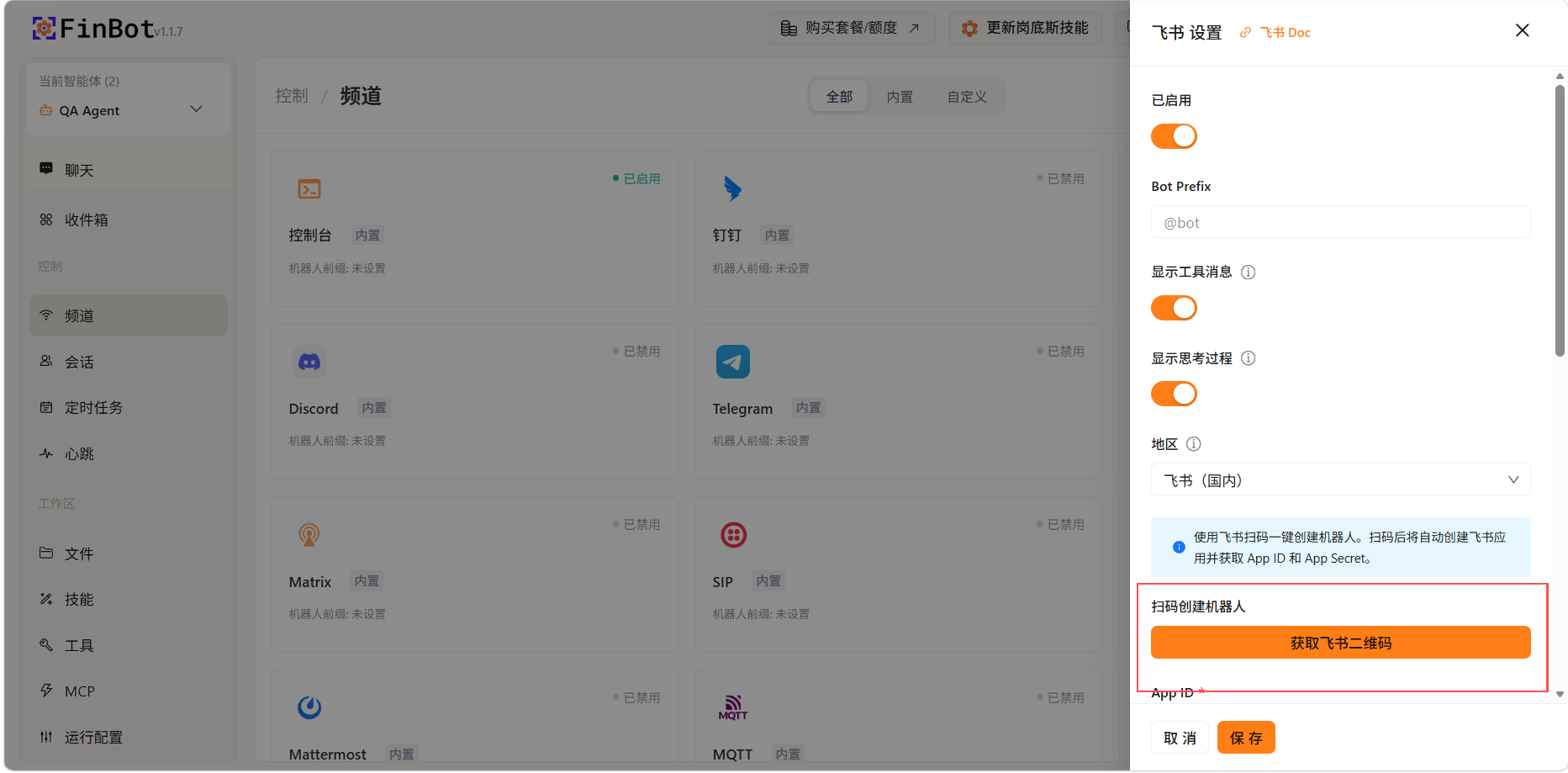Click the Discord channel icon
This screenshot has height=773, width=1568.
pyautogui.click(x=309, y=362)
